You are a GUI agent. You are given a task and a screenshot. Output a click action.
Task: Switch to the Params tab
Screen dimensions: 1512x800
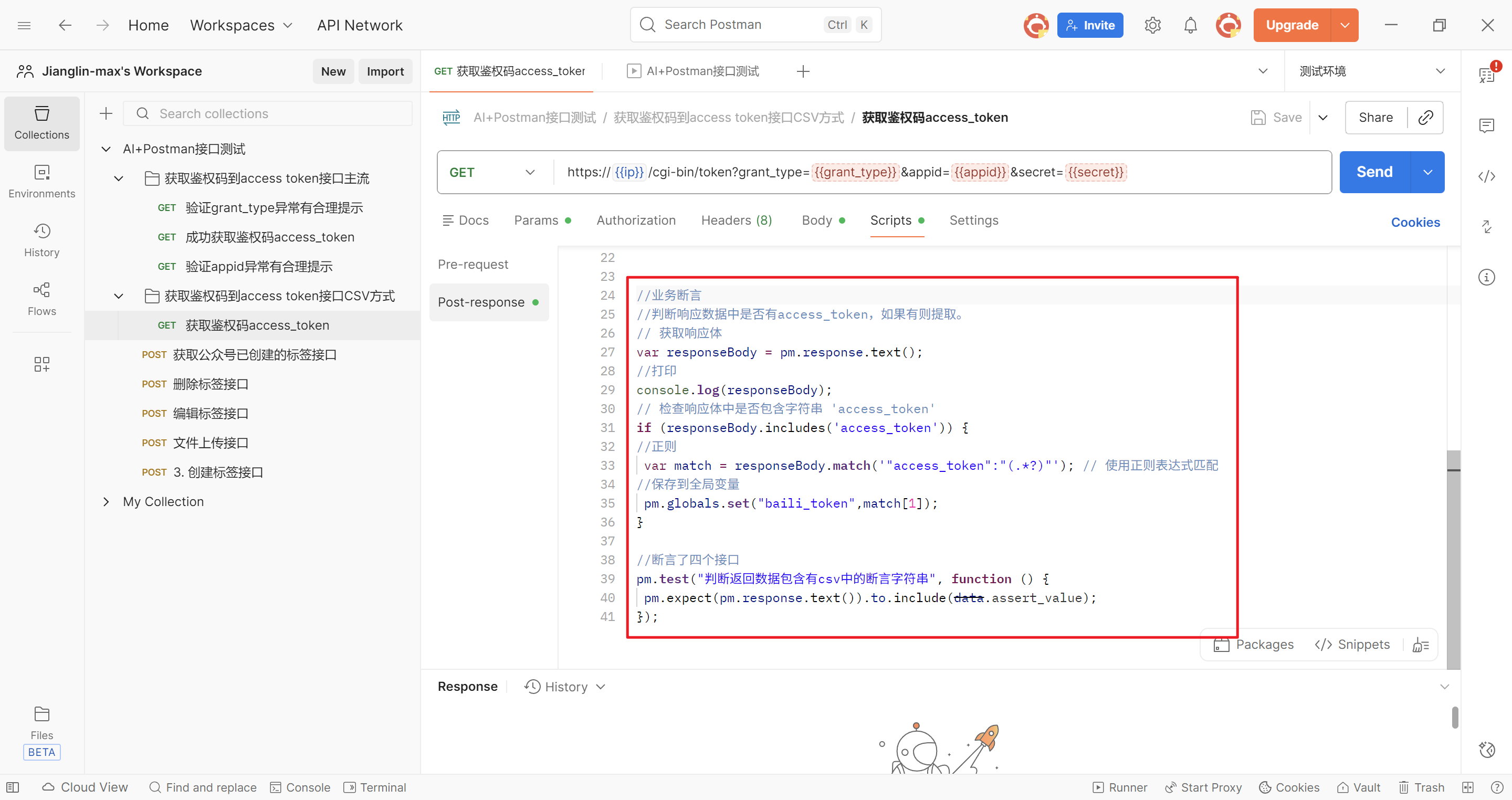[542, 220]
